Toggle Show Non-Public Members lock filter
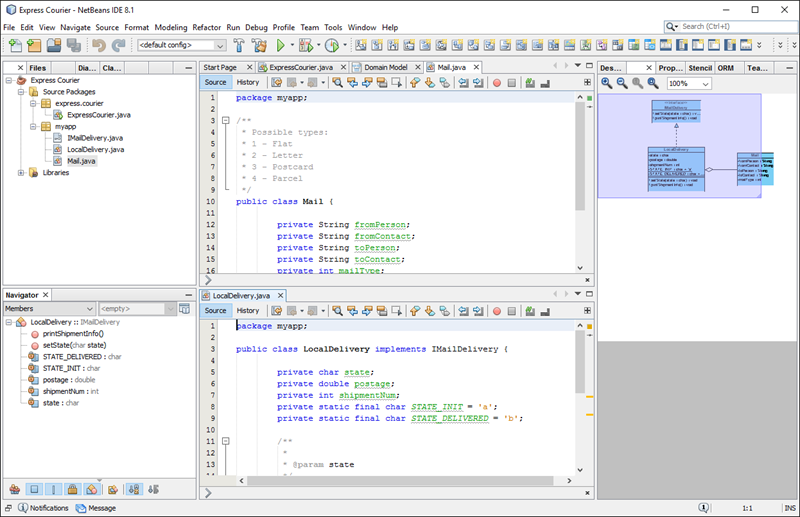The height and width of the screenshot is (517, 800). [x=72, y=489]
